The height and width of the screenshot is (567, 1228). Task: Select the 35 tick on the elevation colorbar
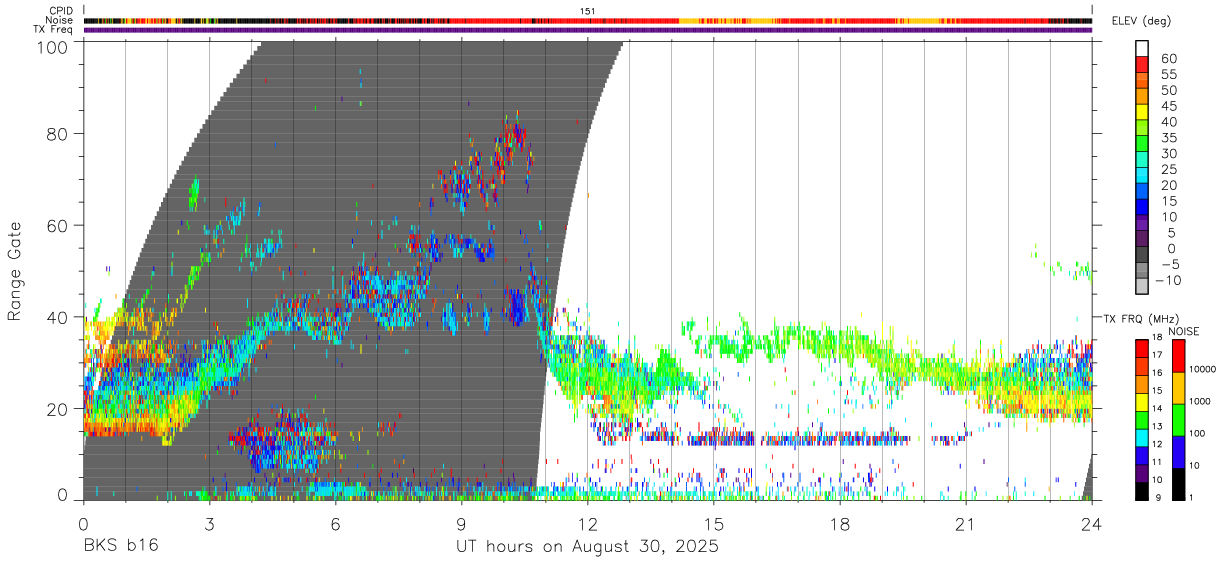pyautogui.click(x=1167, y=138)
